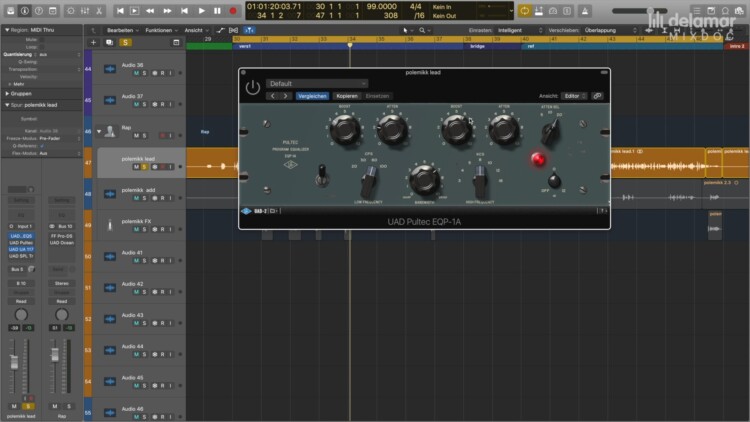Flip the Pultec IN toggle switch
The image size is (750, 422).
click(322, 176)
